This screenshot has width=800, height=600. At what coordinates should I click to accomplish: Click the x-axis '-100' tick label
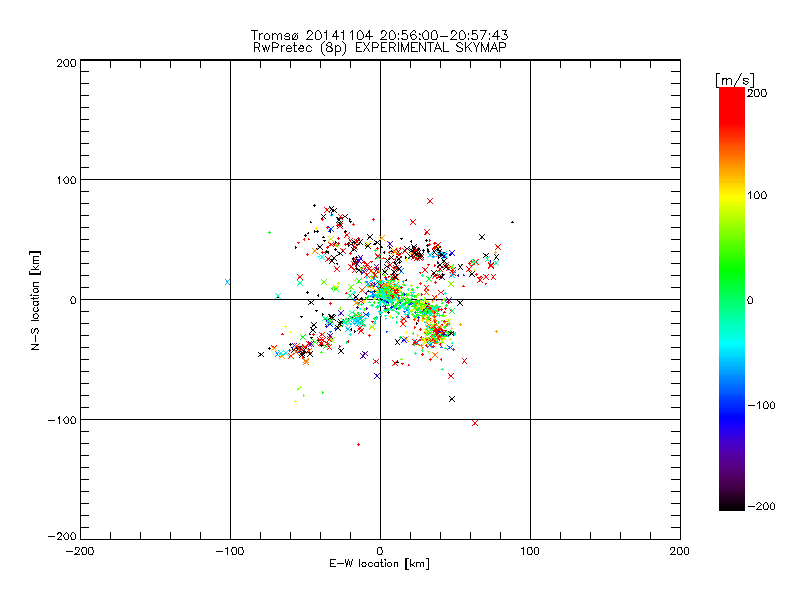click(230, 551)
